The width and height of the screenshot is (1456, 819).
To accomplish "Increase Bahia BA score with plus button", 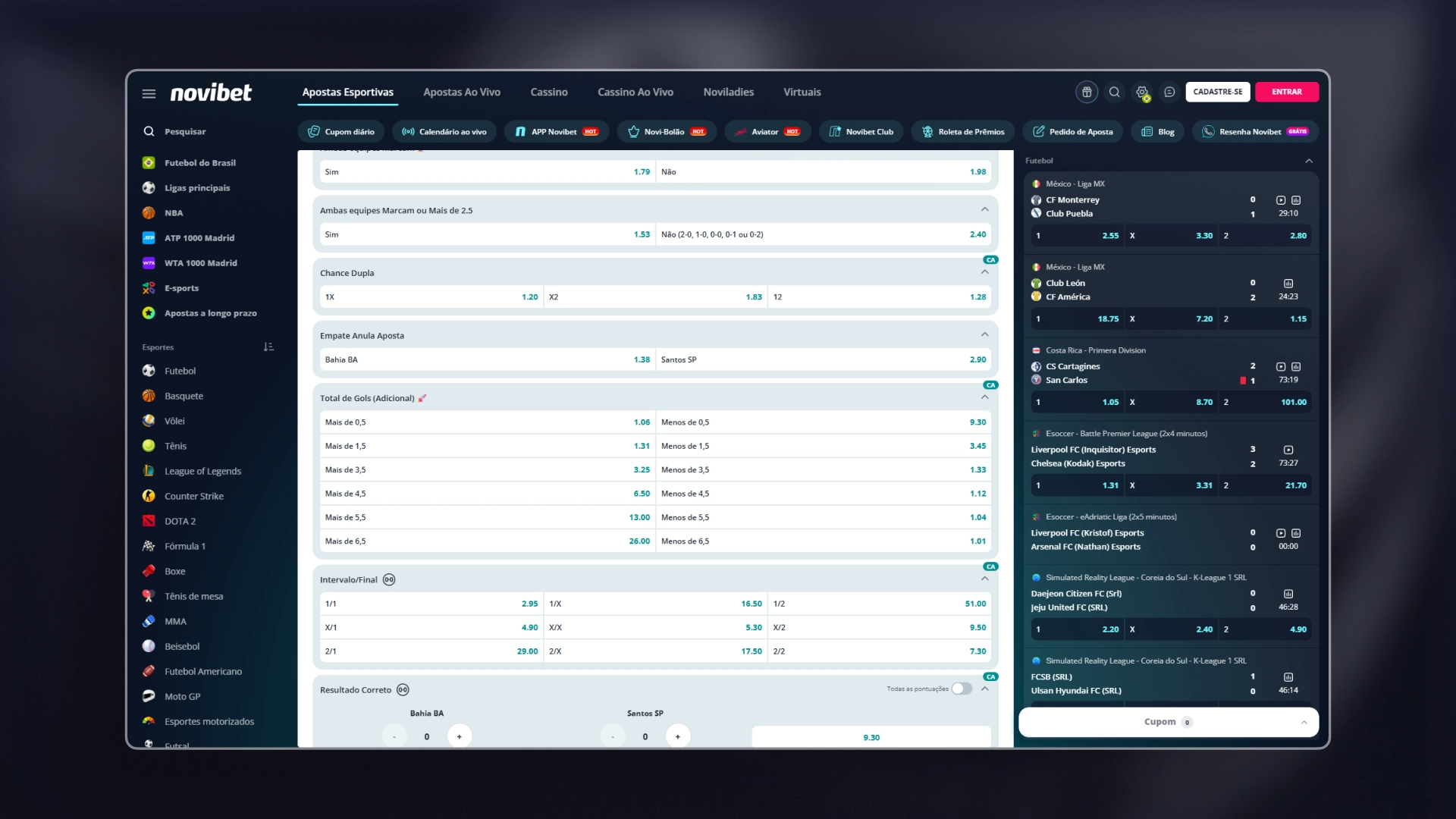I will (459, 736).
